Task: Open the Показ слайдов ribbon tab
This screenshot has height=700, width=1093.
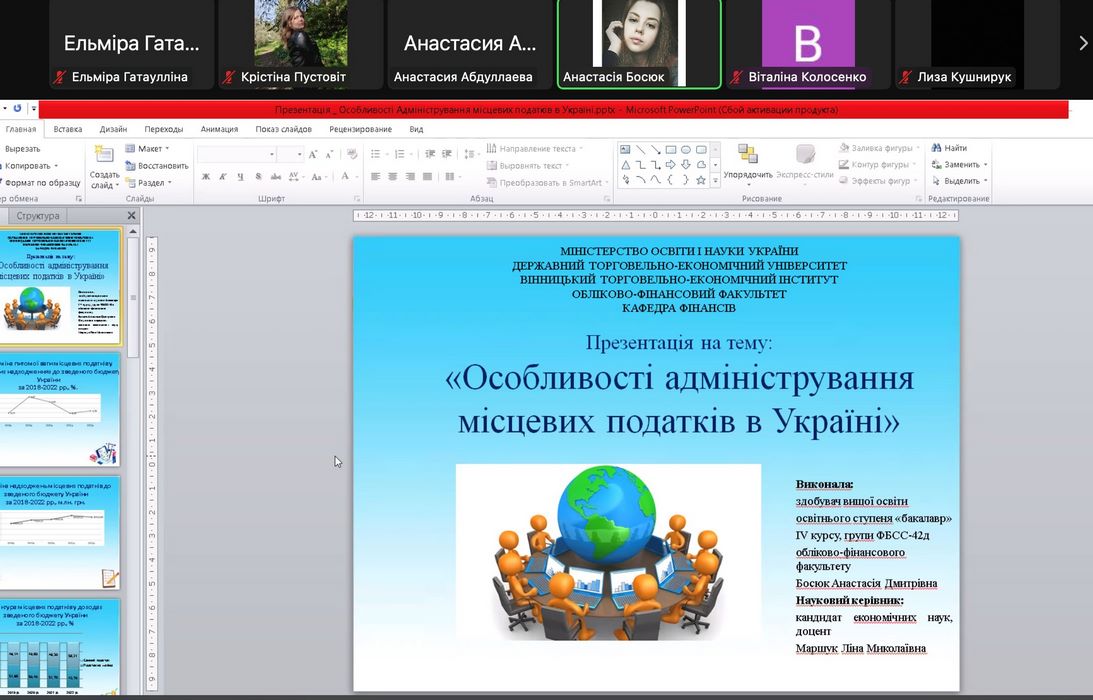Action: (x=283, y=129)
